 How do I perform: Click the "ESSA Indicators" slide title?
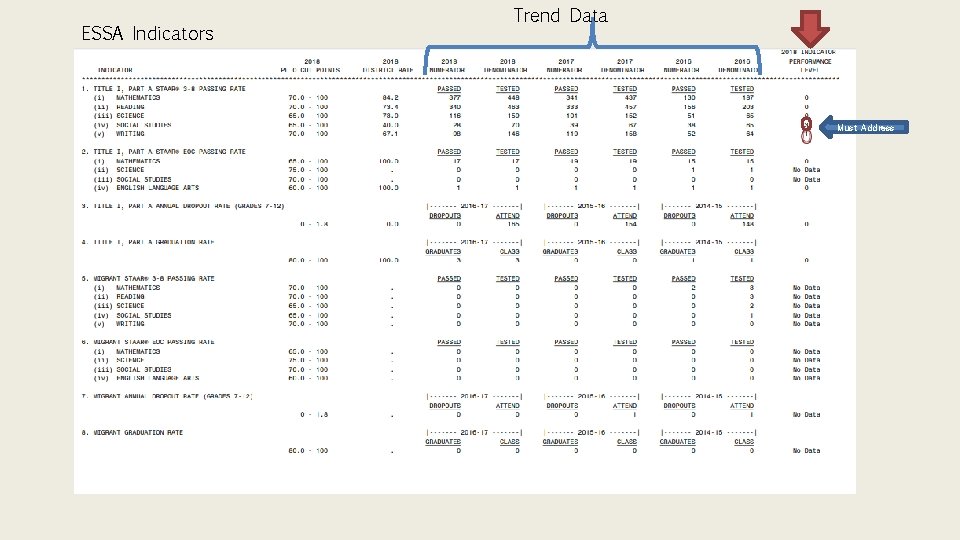tap(147, 33)
